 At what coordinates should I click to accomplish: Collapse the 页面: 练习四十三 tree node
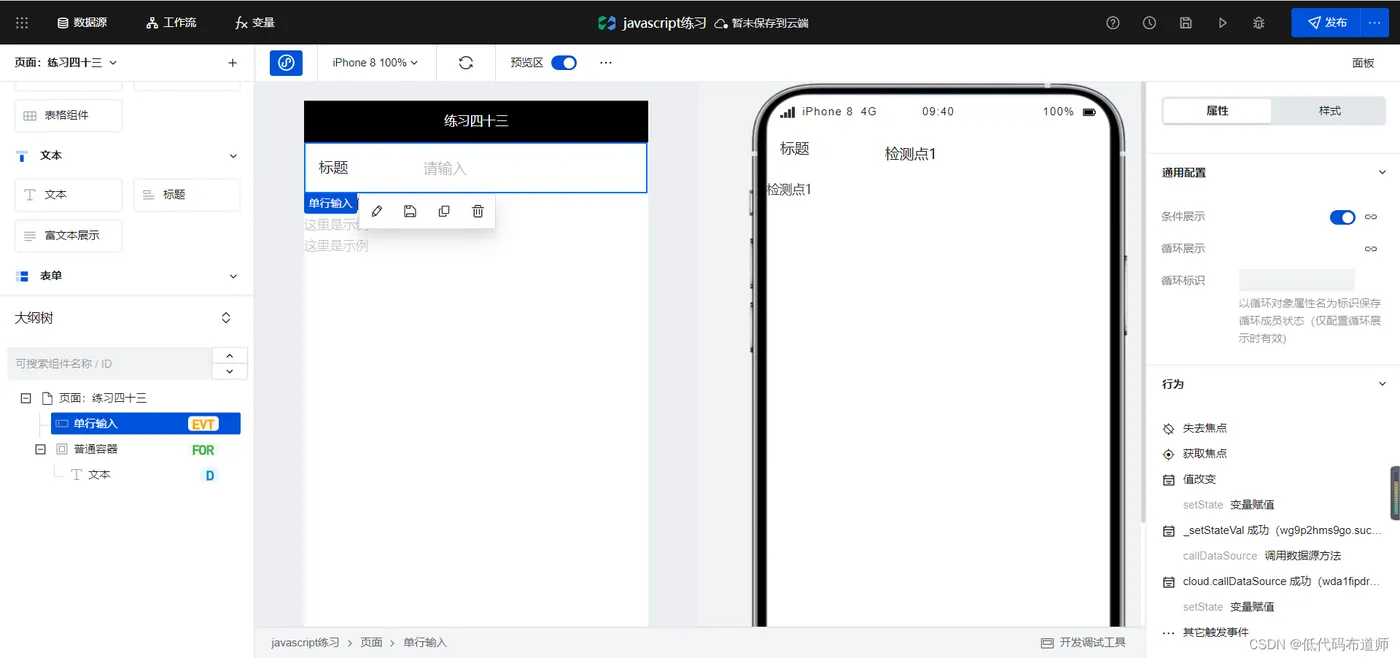coord(26,398)
